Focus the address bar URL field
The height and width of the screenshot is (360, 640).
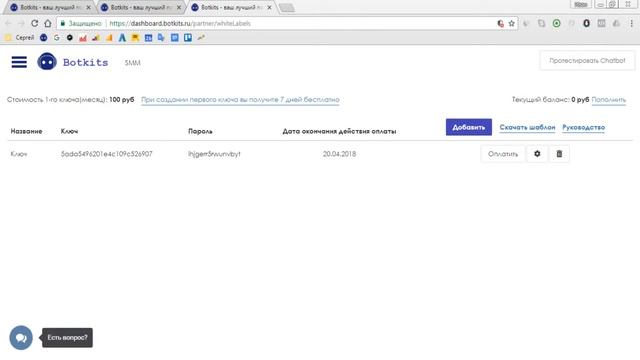tap(286, 24)
